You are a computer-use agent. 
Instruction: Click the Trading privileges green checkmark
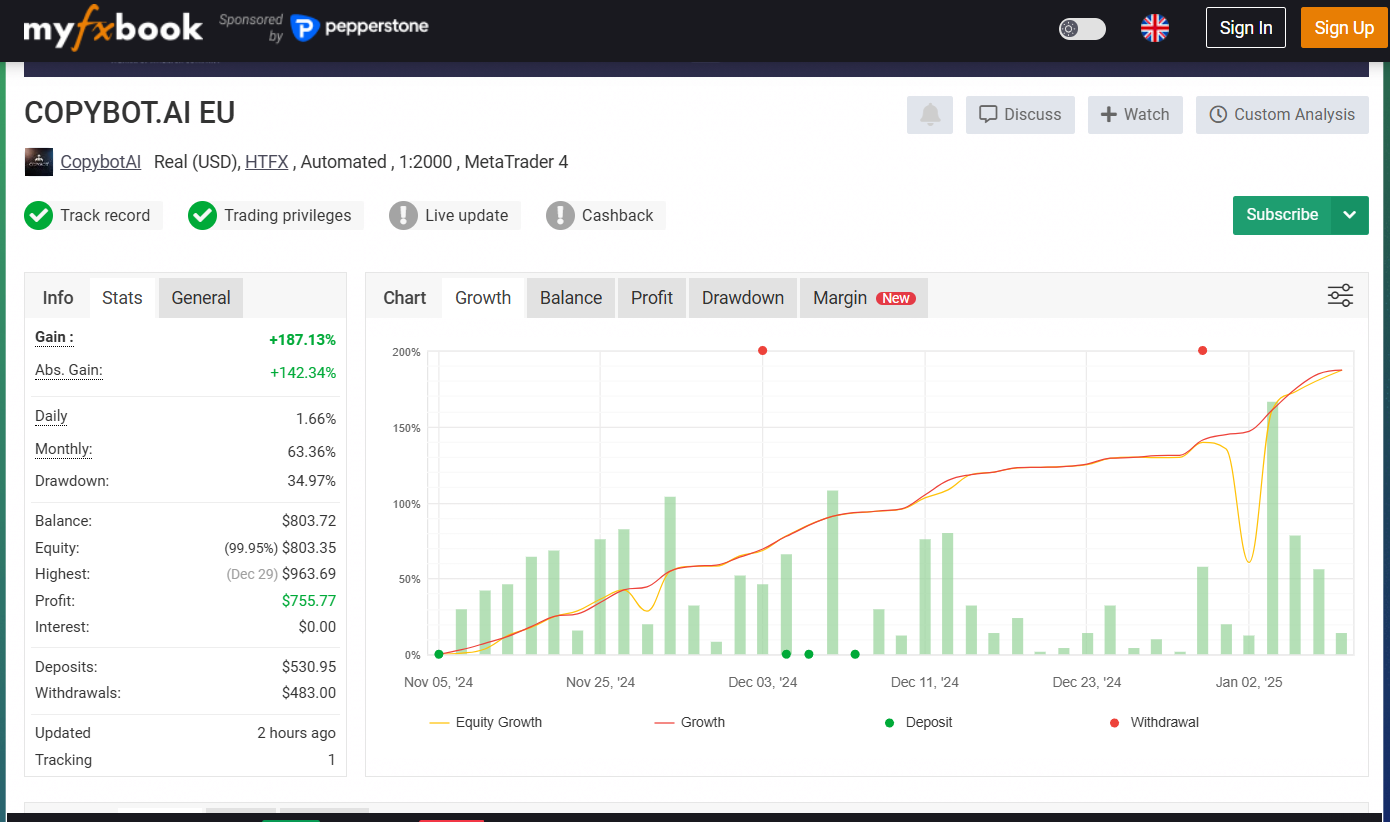pos(202,215)
